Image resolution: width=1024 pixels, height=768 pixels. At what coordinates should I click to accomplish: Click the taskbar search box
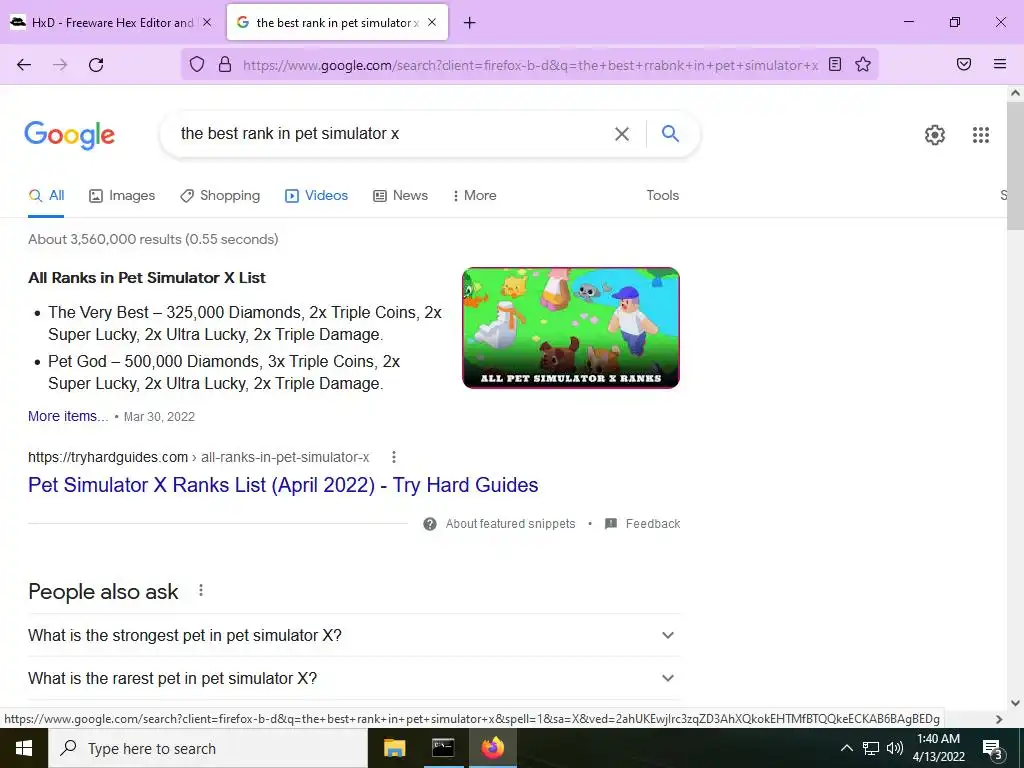(208, 748)
